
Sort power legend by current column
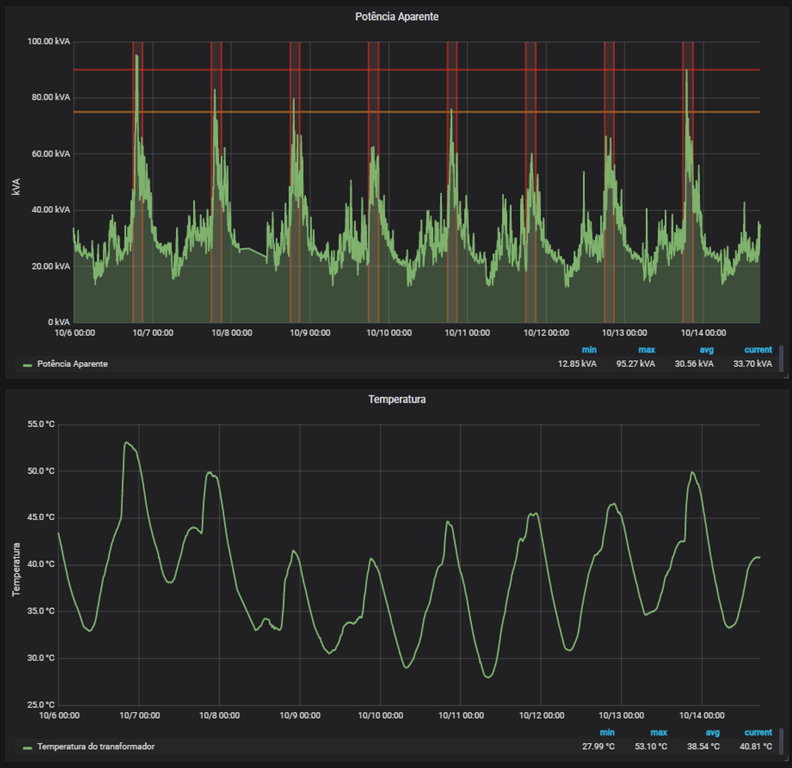point(757,350)
